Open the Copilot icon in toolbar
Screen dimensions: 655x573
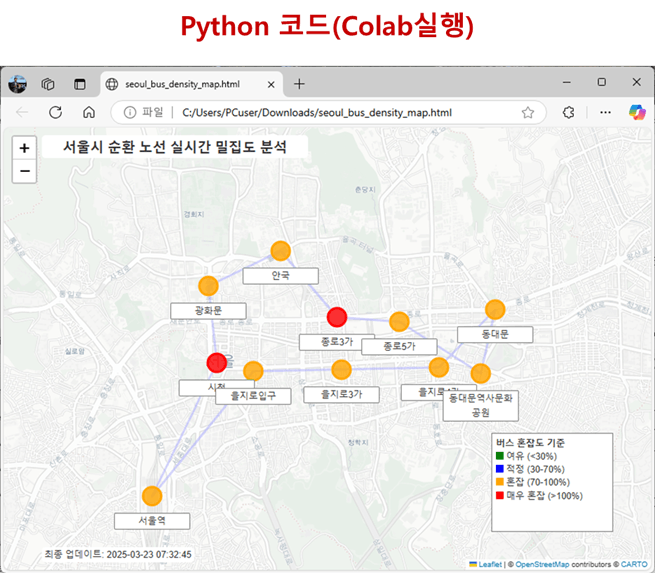click(637, 112)
